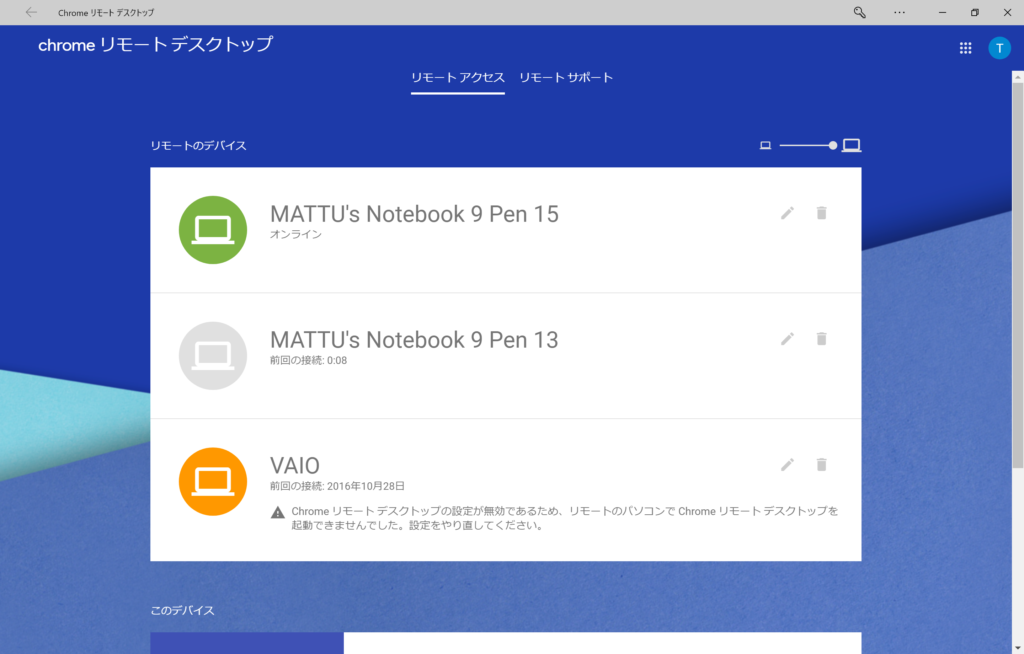This screenshot has height=654, width=1024.
Task: Click the orange laptop icon for VAIO
Action: (213, 482)
